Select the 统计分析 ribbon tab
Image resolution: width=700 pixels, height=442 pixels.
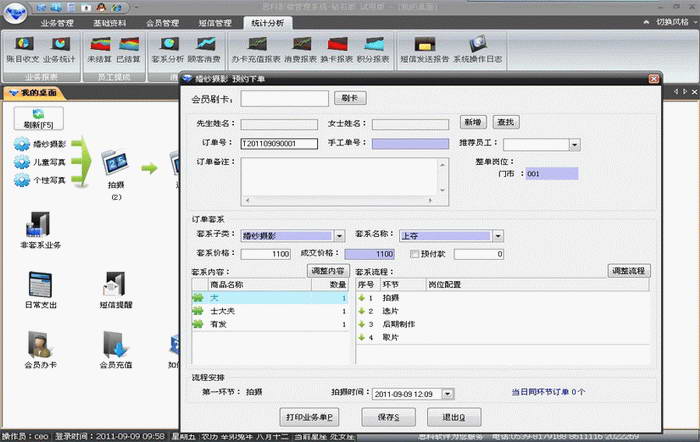[x=267, y=23]
